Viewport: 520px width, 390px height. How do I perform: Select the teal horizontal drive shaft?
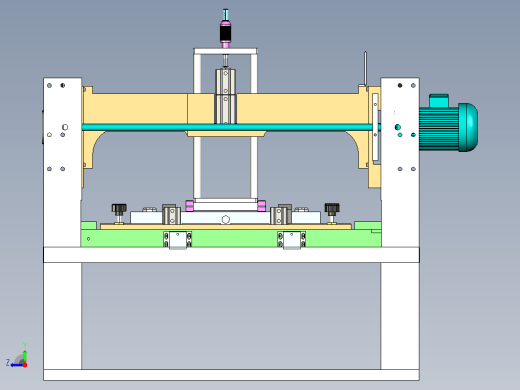227,127
